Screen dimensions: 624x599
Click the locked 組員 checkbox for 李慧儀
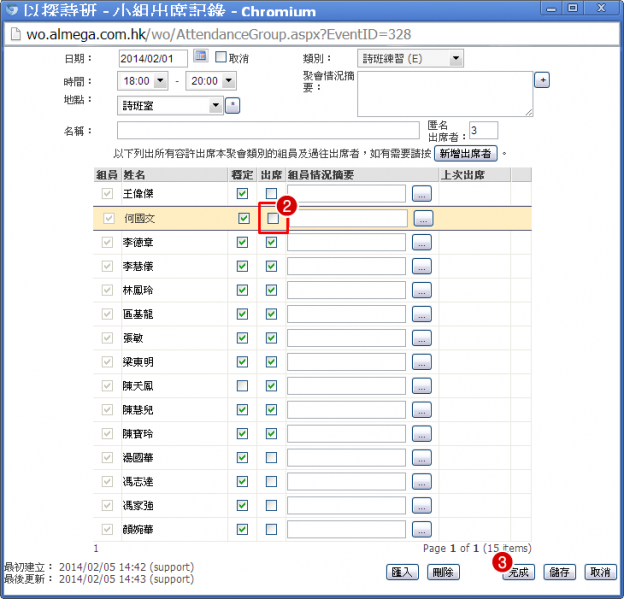[x=107, y=266]
